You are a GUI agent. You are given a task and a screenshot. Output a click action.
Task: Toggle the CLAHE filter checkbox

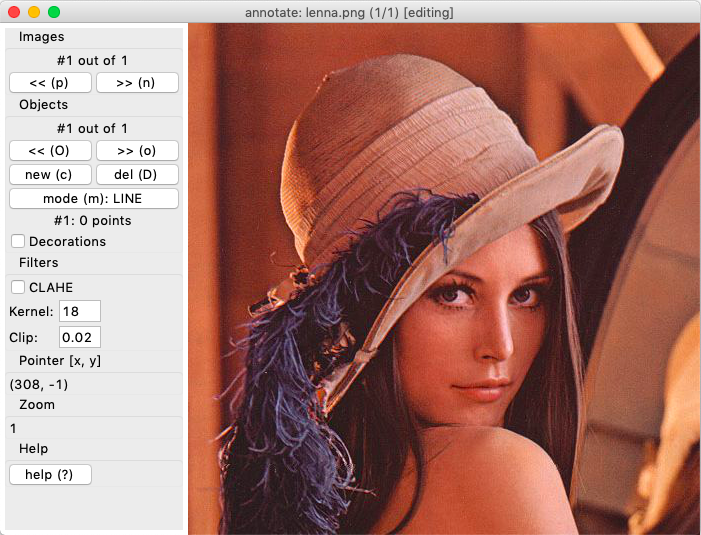pyautogui.click(x=18, y=287)
